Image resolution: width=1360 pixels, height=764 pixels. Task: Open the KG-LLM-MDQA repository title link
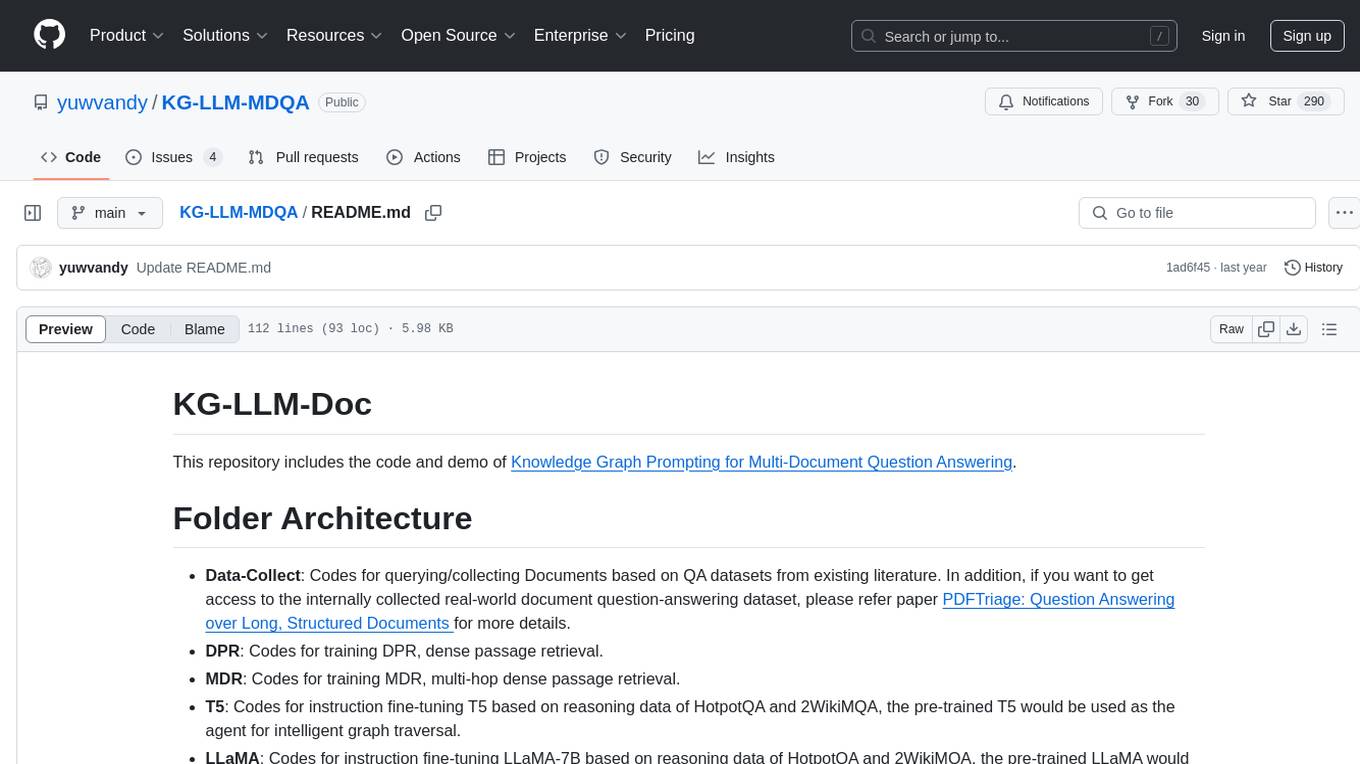(x=235, y=102)
